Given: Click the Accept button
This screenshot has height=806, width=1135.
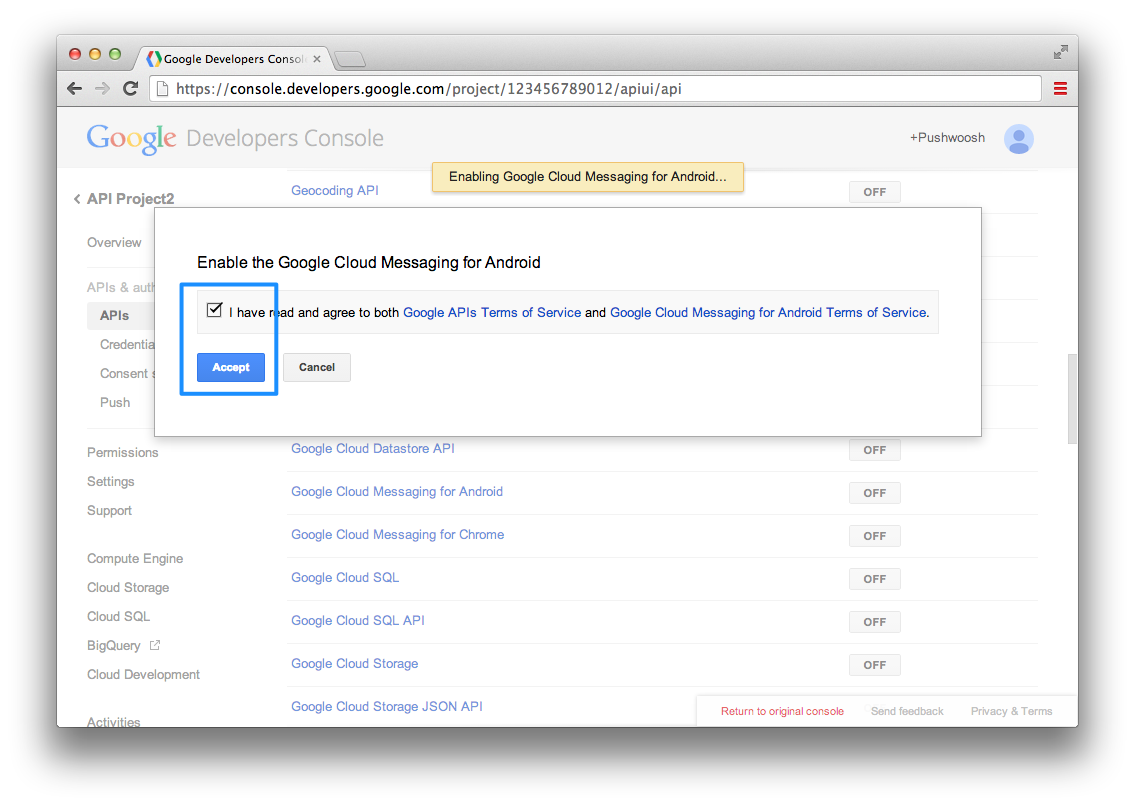Looking at the screenshot, I should [231, 367].
